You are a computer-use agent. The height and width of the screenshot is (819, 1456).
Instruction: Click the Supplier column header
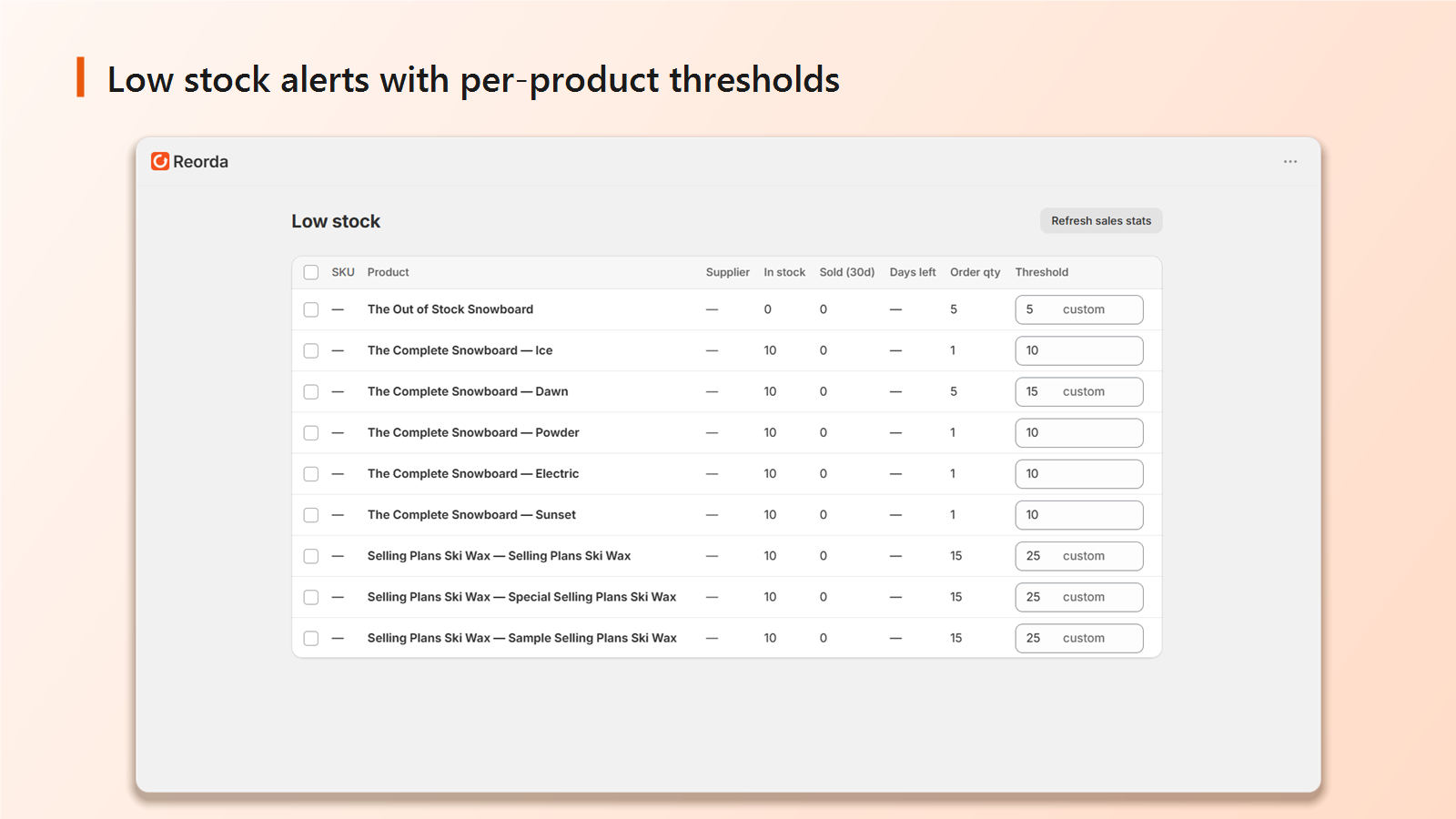[x=728, y=272]
